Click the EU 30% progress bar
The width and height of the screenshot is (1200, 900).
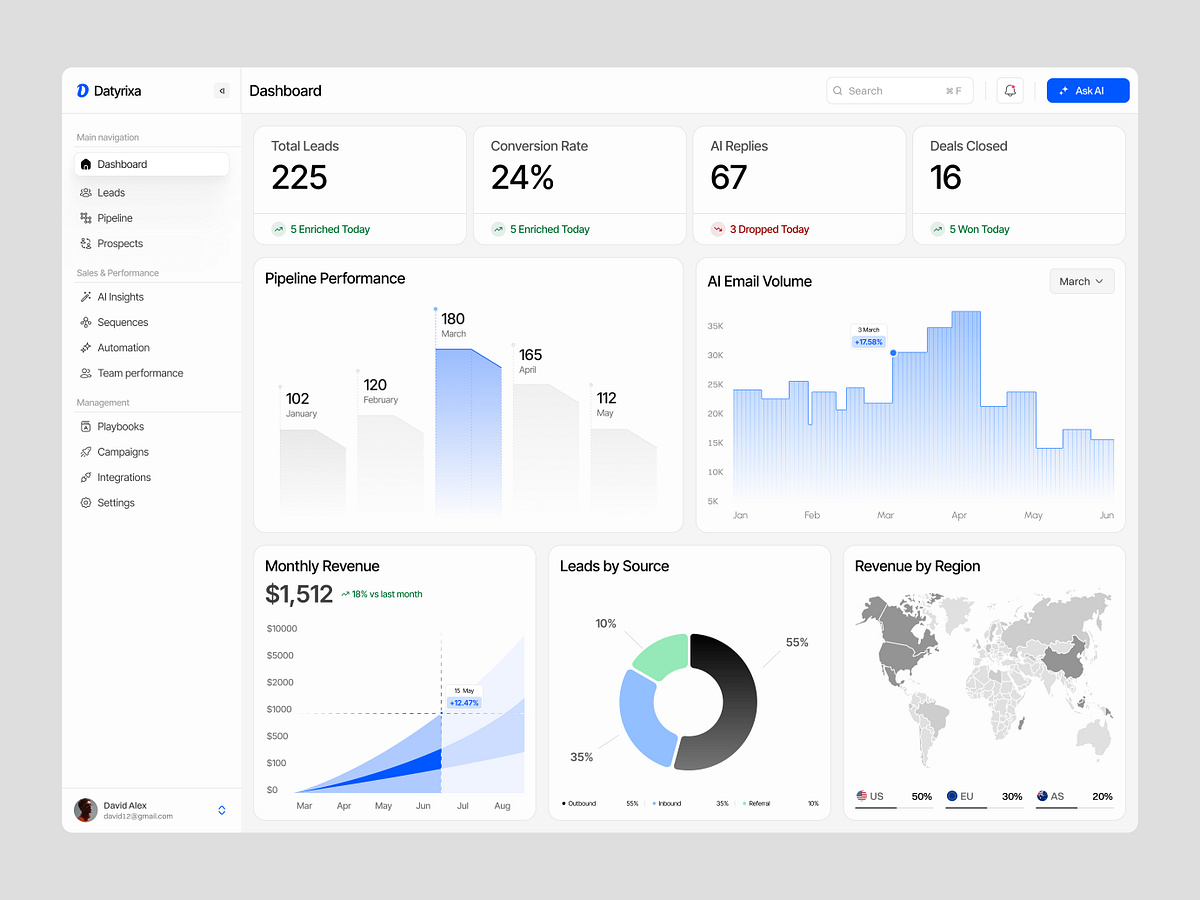click(x=984, y=808)
